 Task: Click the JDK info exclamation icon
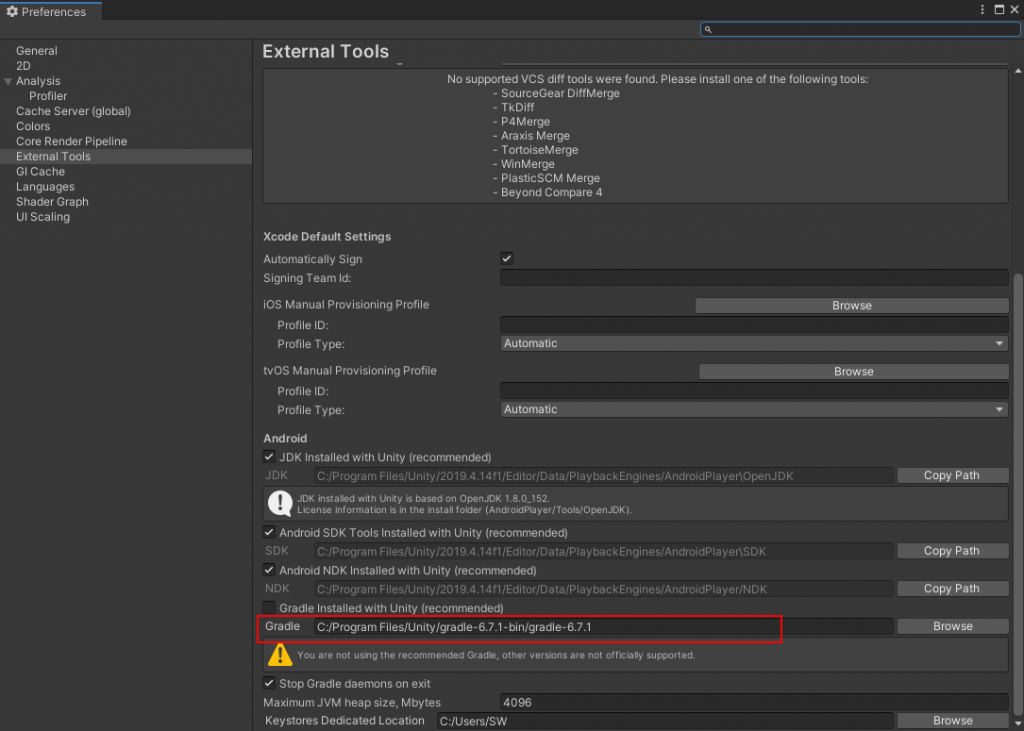pyautogui.click(x=280, y=504)
